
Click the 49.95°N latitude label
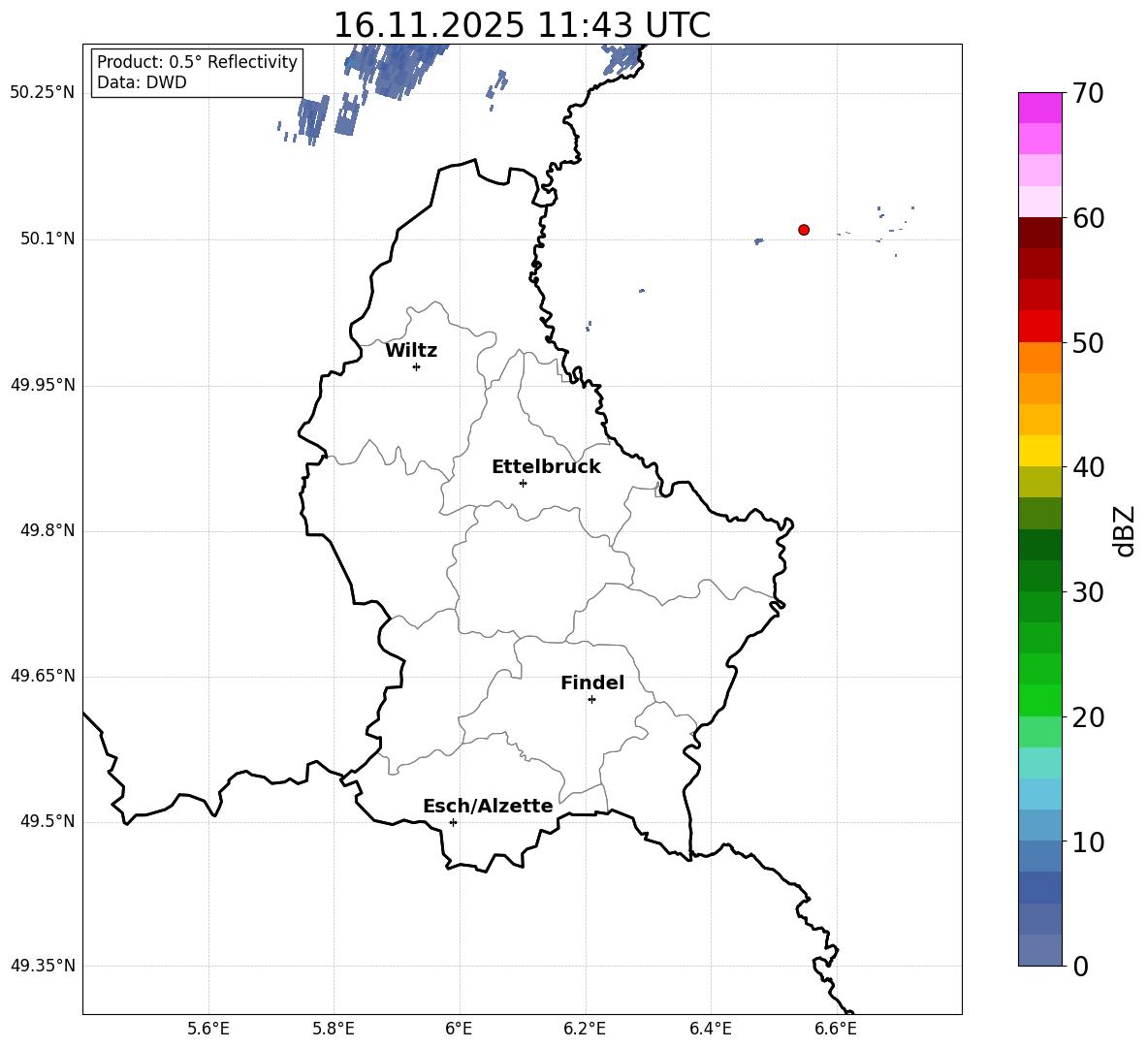43,385
